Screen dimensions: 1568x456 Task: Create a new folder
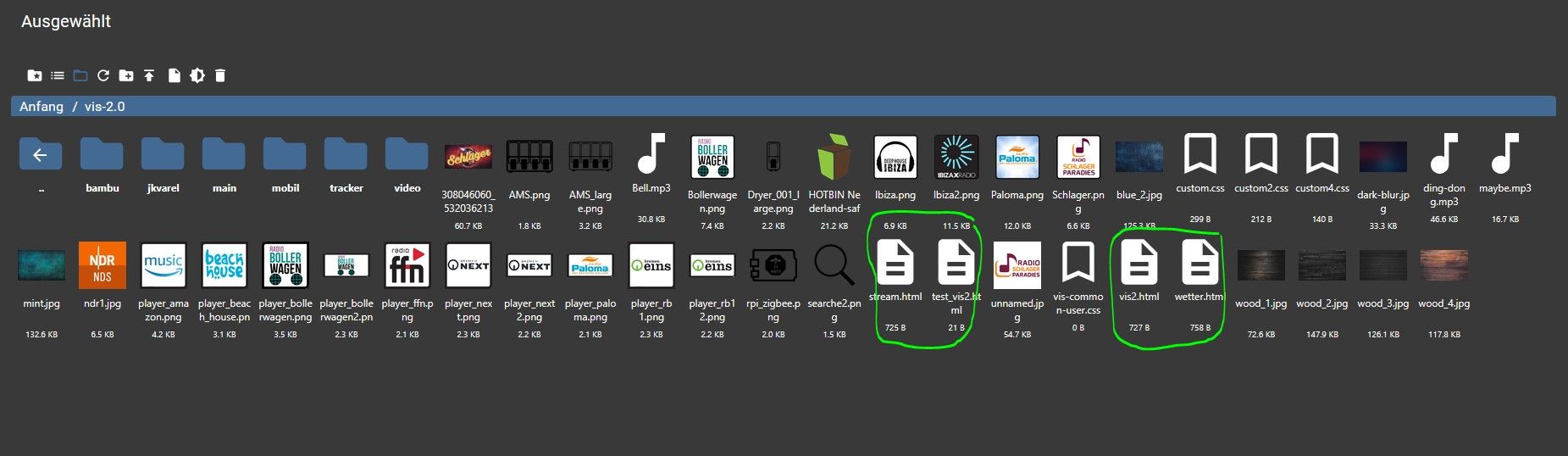tap(126, 75)
